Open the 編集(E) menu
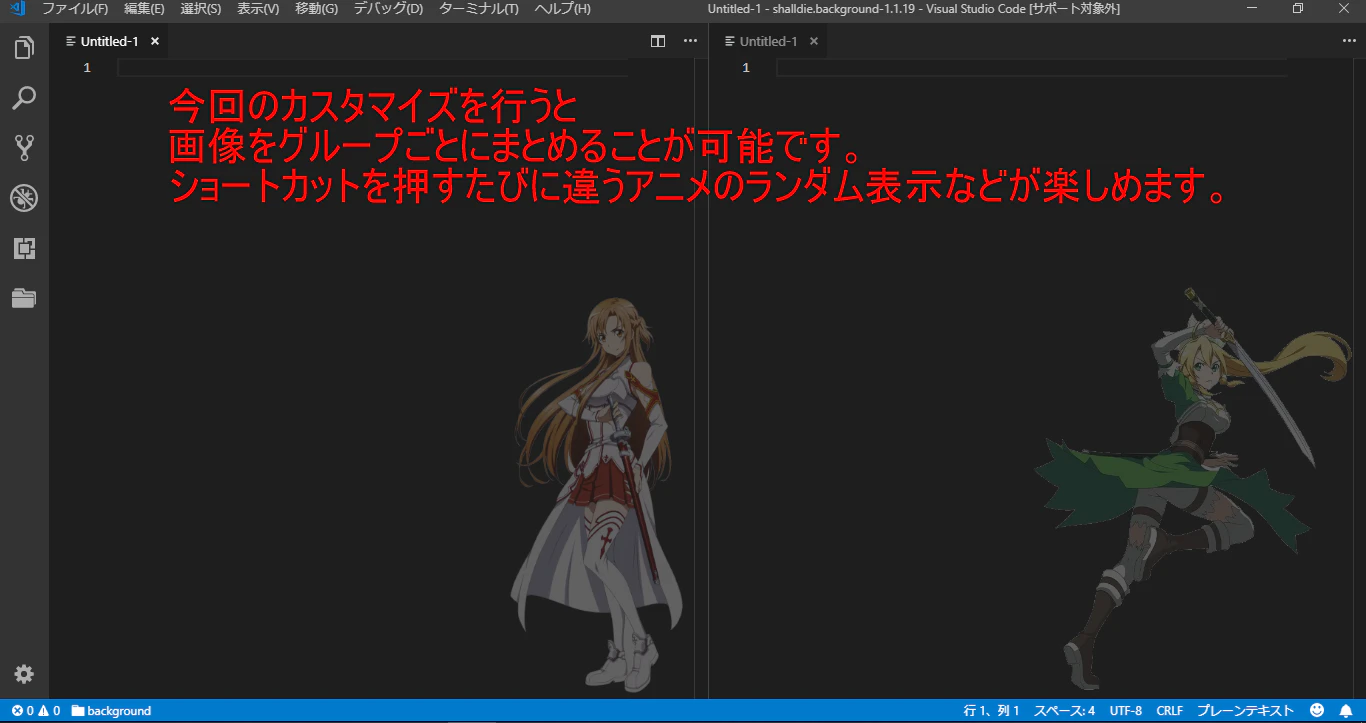 click(x=144, y=9)
